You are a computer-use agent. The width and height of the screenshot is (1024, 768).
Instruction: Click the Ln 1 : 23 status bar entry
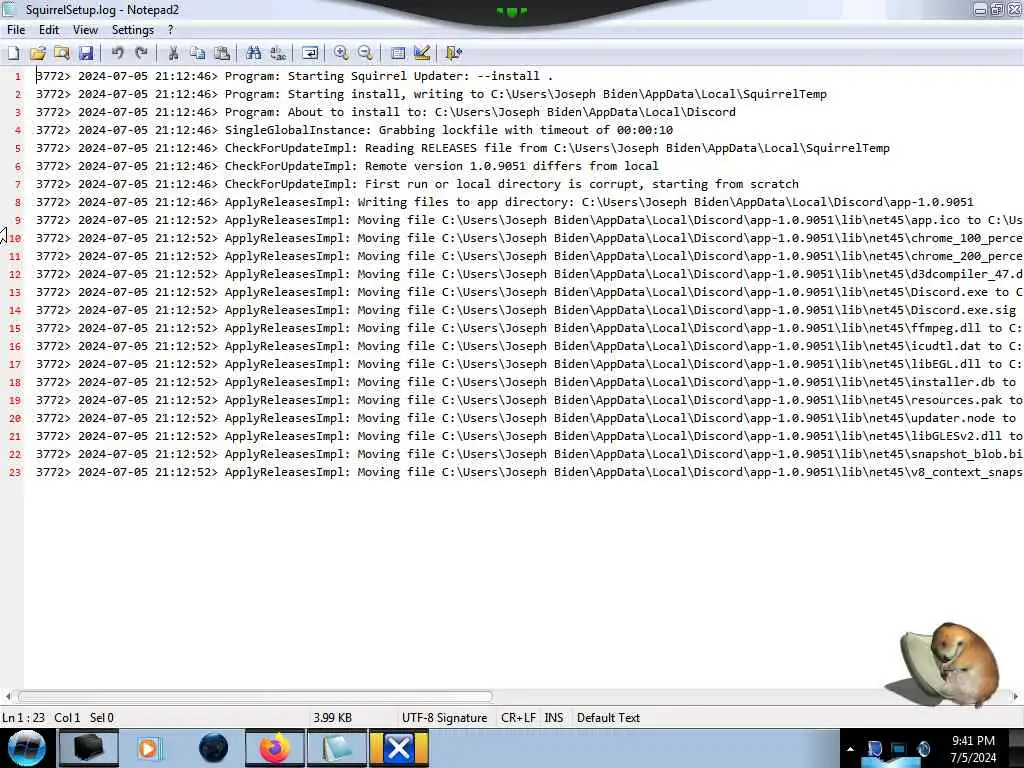click(24, 718)
